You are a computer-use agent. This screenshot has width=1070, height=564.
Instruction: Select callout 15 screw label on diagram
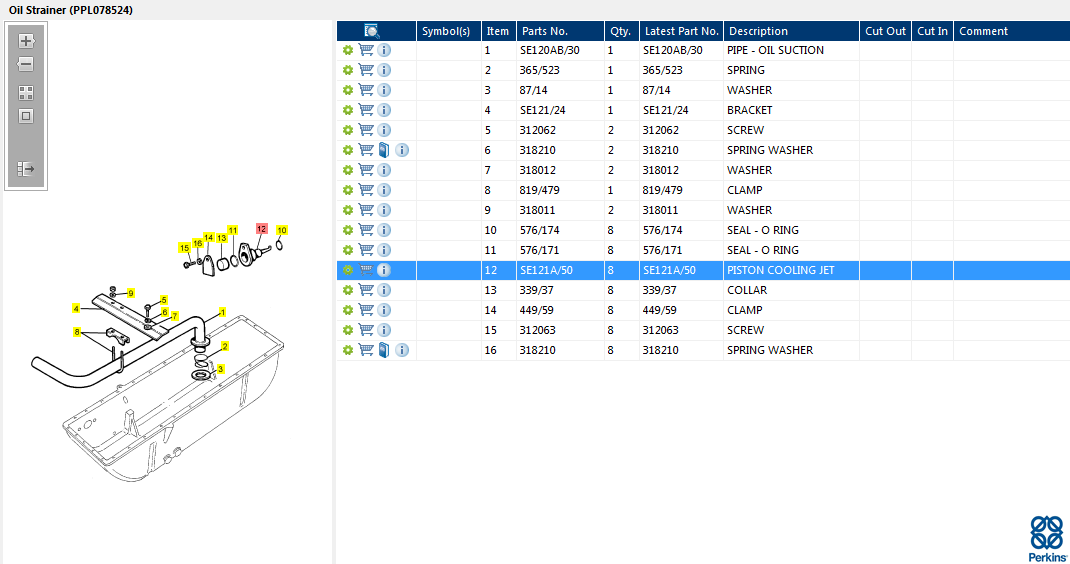coord(184,248)
